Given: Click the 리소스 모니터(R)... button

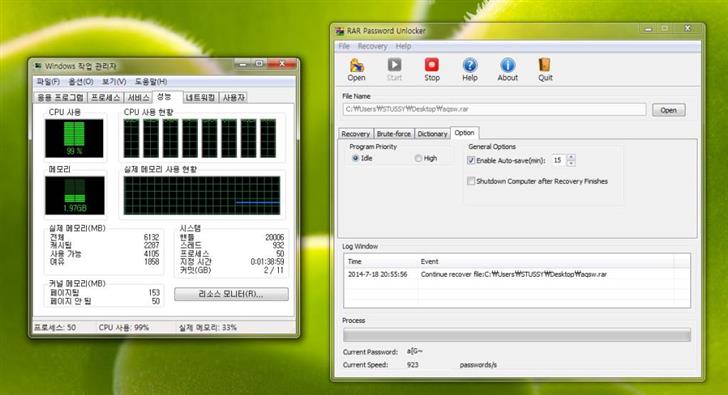Looking at the screenshot, I should click(x=231, y=294).
